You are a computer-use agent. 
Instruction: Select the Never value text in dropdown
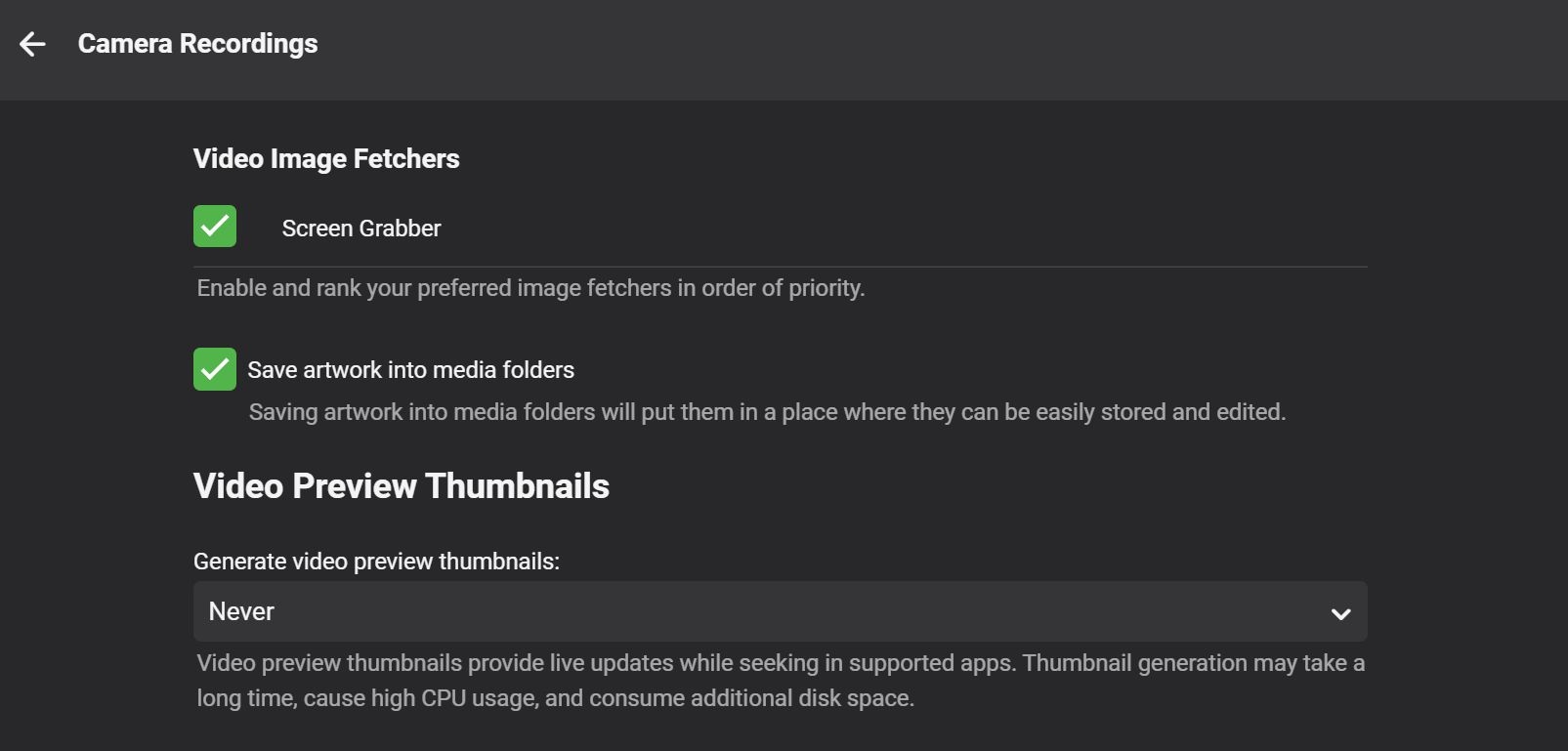(241, 612)
